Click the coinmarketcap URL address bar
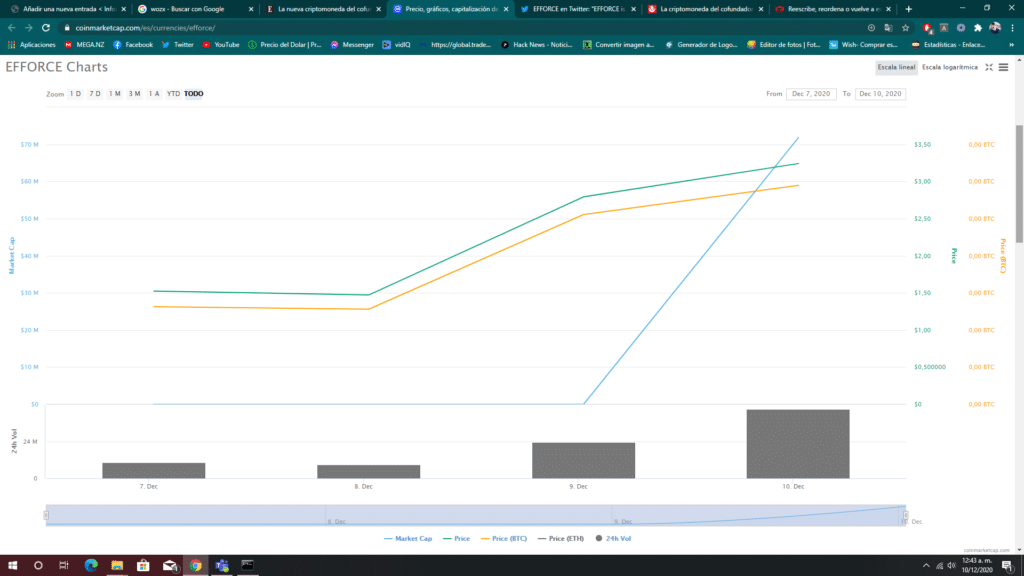This screenshot has width=1024, height=576. pos(145,28)
